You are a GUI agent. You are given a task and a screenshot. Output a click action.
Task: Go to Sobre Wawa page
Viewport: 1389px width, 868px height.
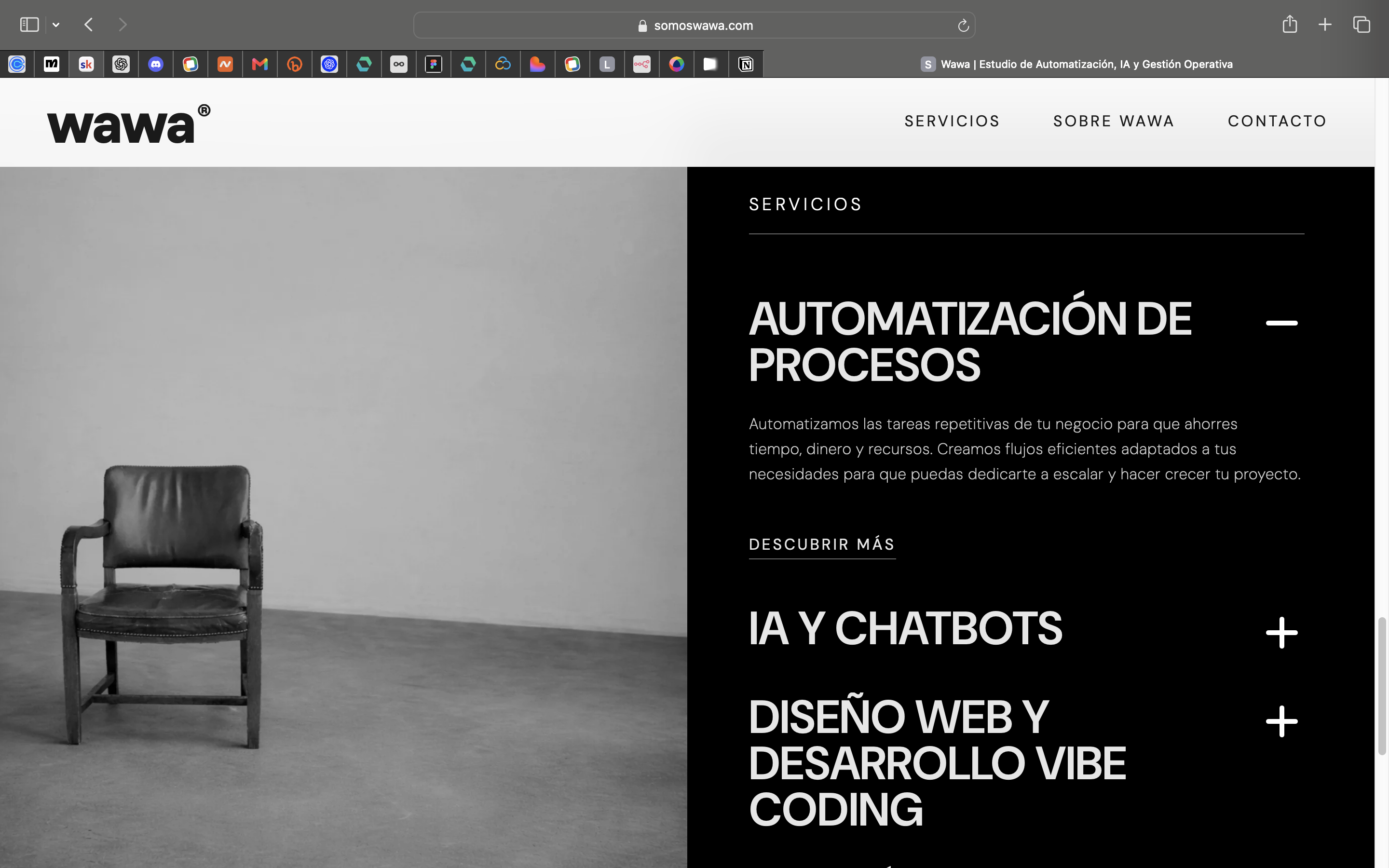coord(1114,121)
